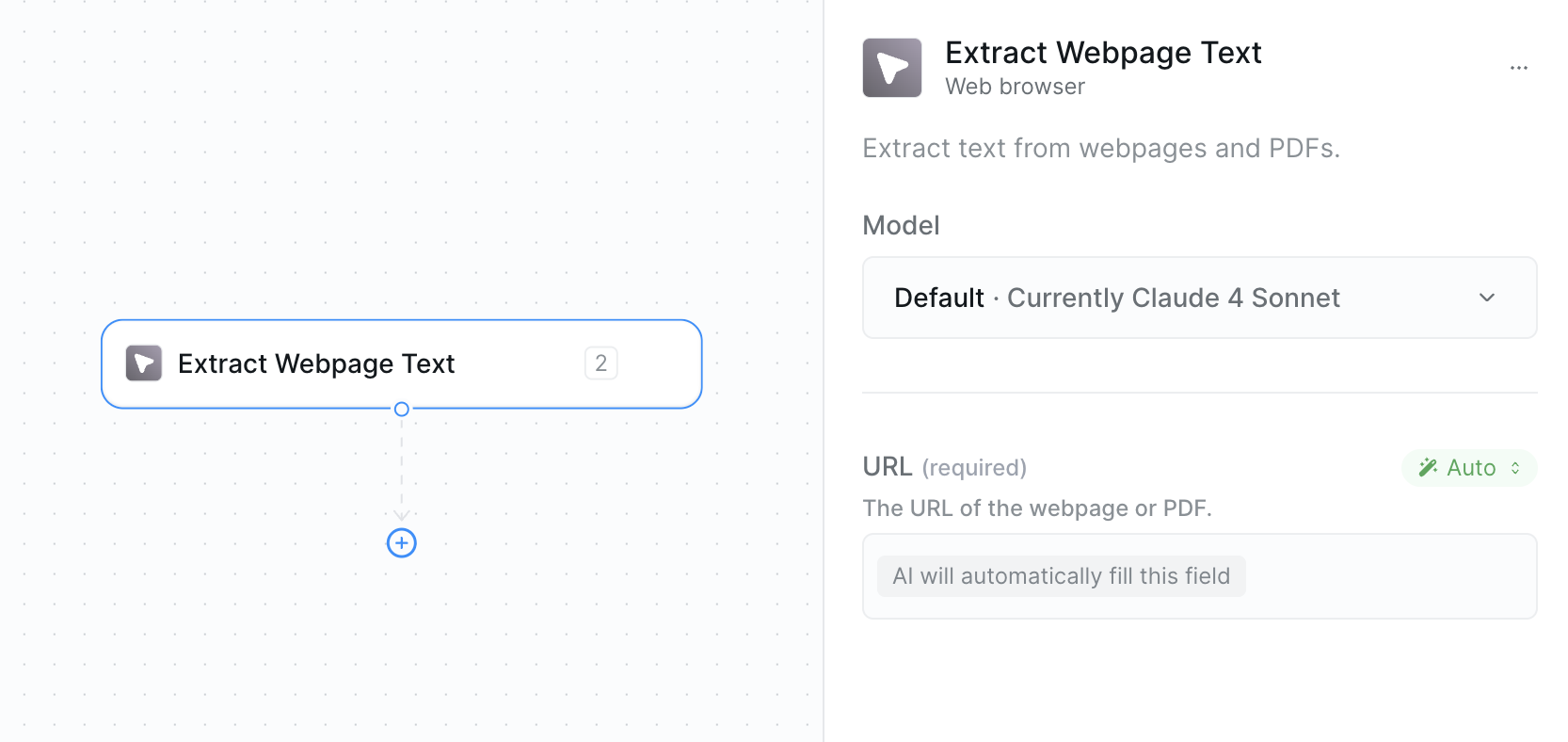Image resolution: width=1568 pixels, height=742 pixels.
Task: Click the URL (required) field label
Action: [944, 467]
